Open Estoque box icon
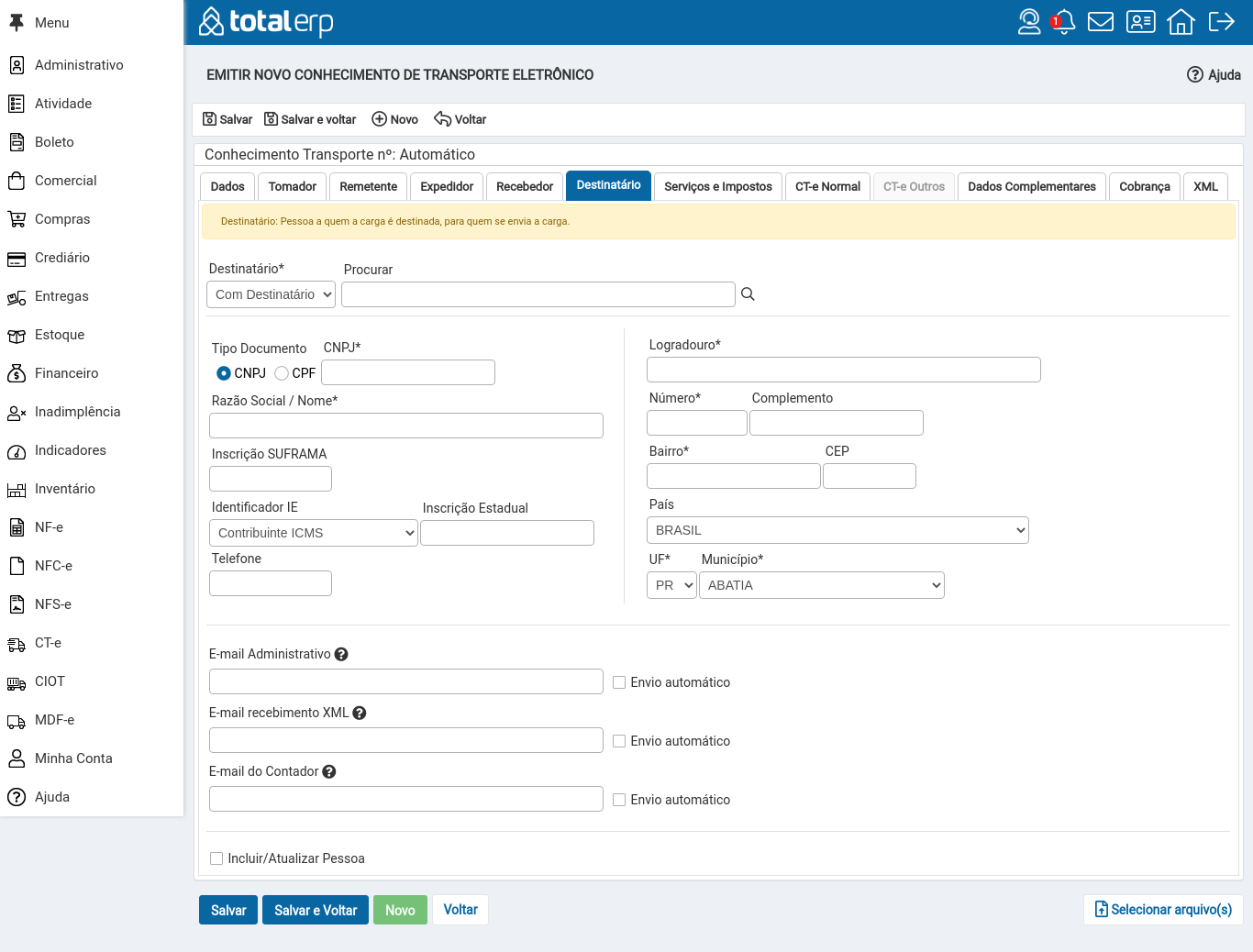The height and width of the screenshot is (952, 1253). 17,336
